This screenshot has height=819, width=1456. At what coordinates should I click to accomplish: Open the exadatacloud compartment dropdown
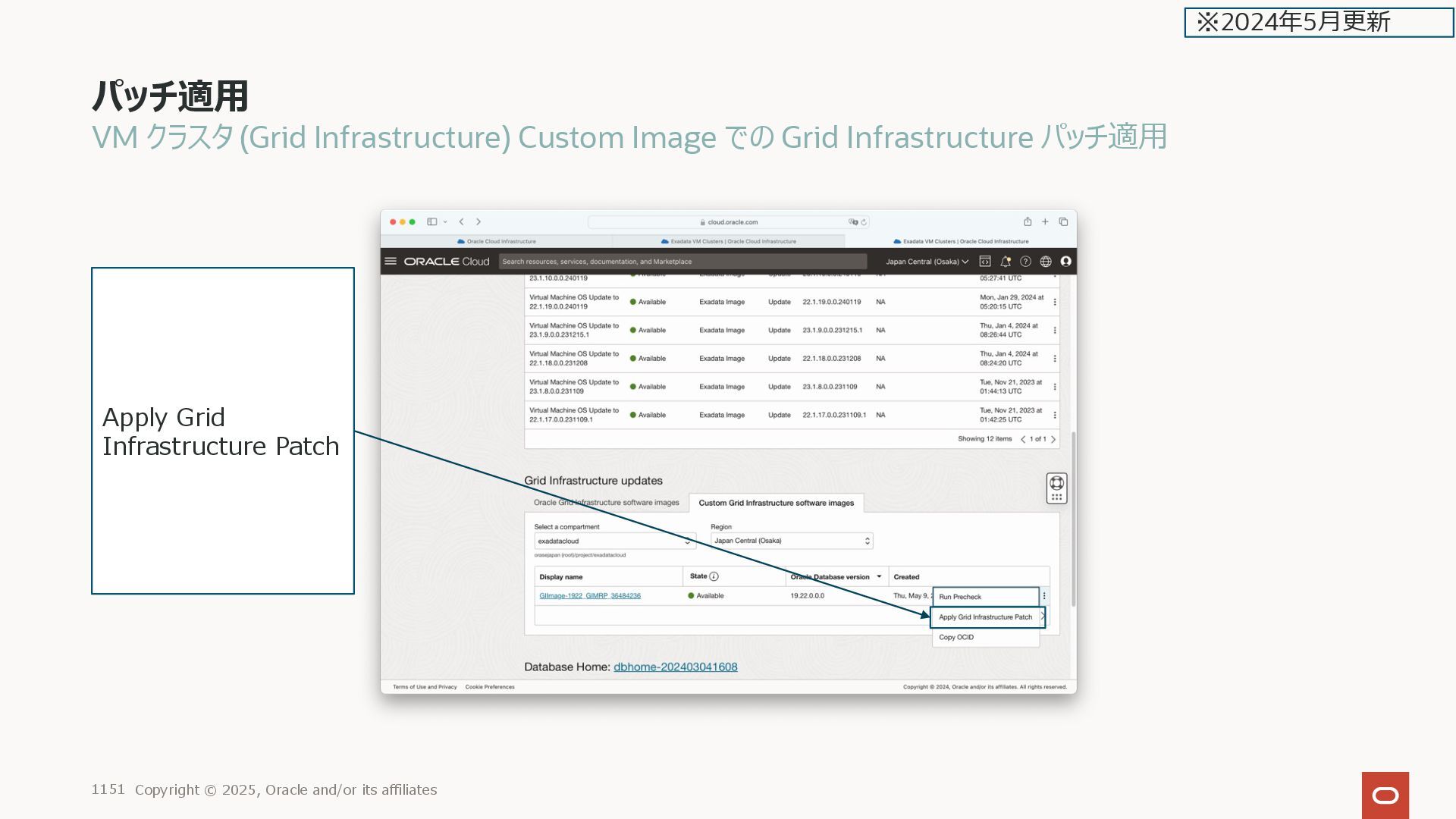[614, 541]
